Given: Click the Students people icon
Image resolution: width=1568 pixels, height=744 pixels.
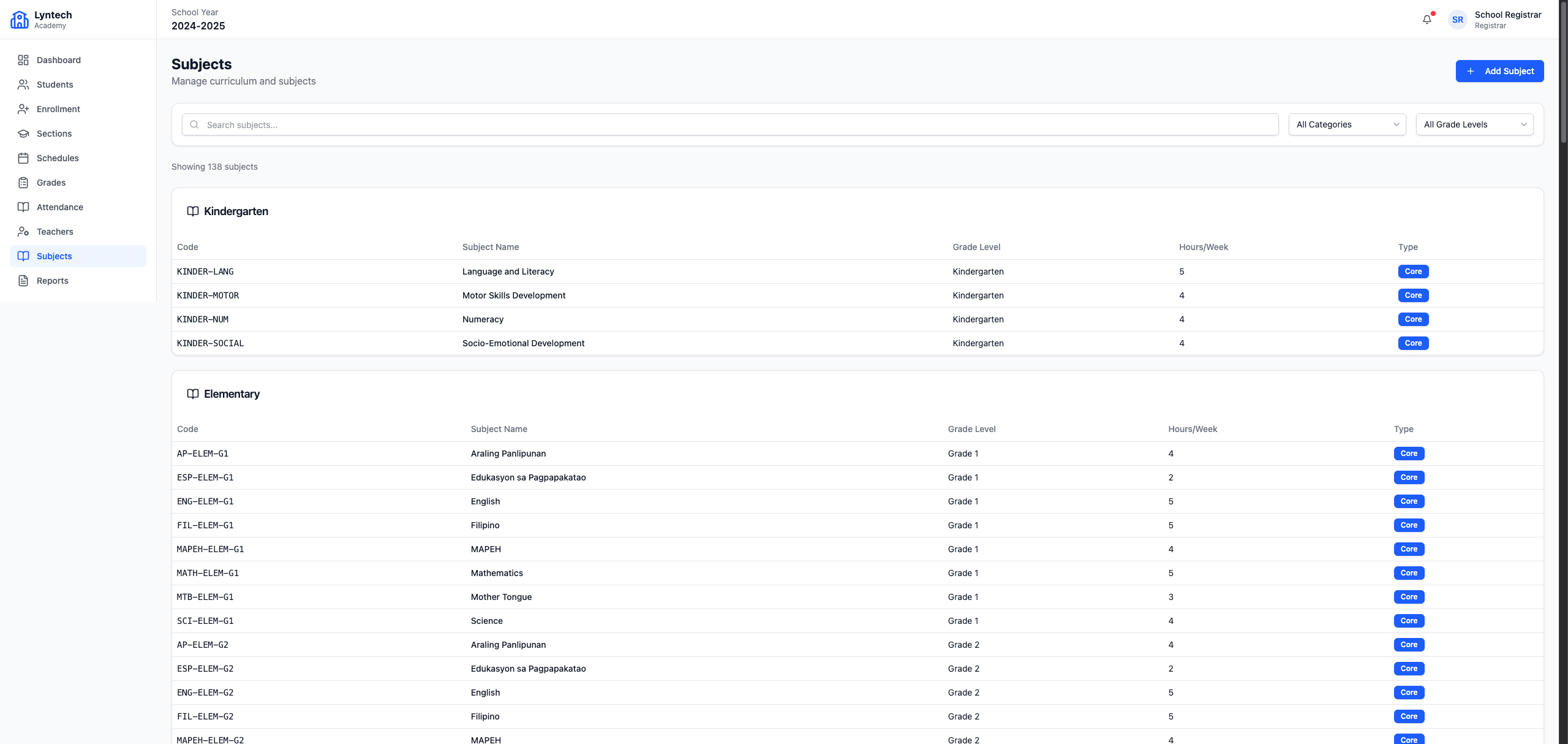Looking at the screenshot, I should [x=23, y=85].
